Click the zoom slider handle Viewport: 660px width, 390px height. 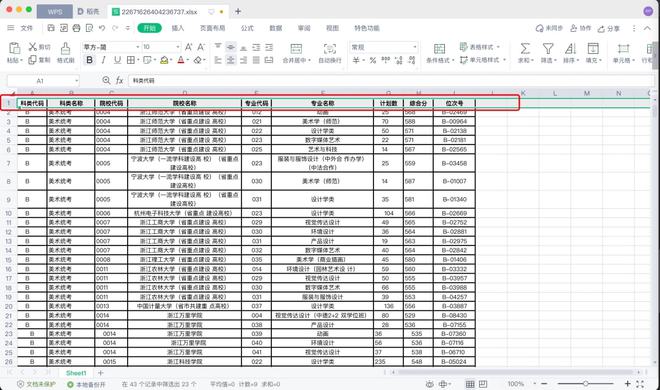click(585, 384)
